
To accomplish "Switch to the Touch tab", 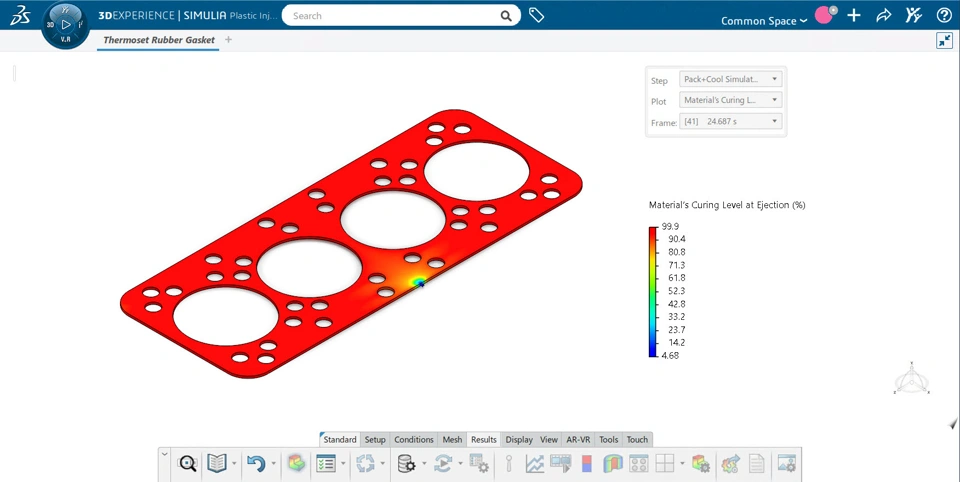I will [x=637, y=440].
